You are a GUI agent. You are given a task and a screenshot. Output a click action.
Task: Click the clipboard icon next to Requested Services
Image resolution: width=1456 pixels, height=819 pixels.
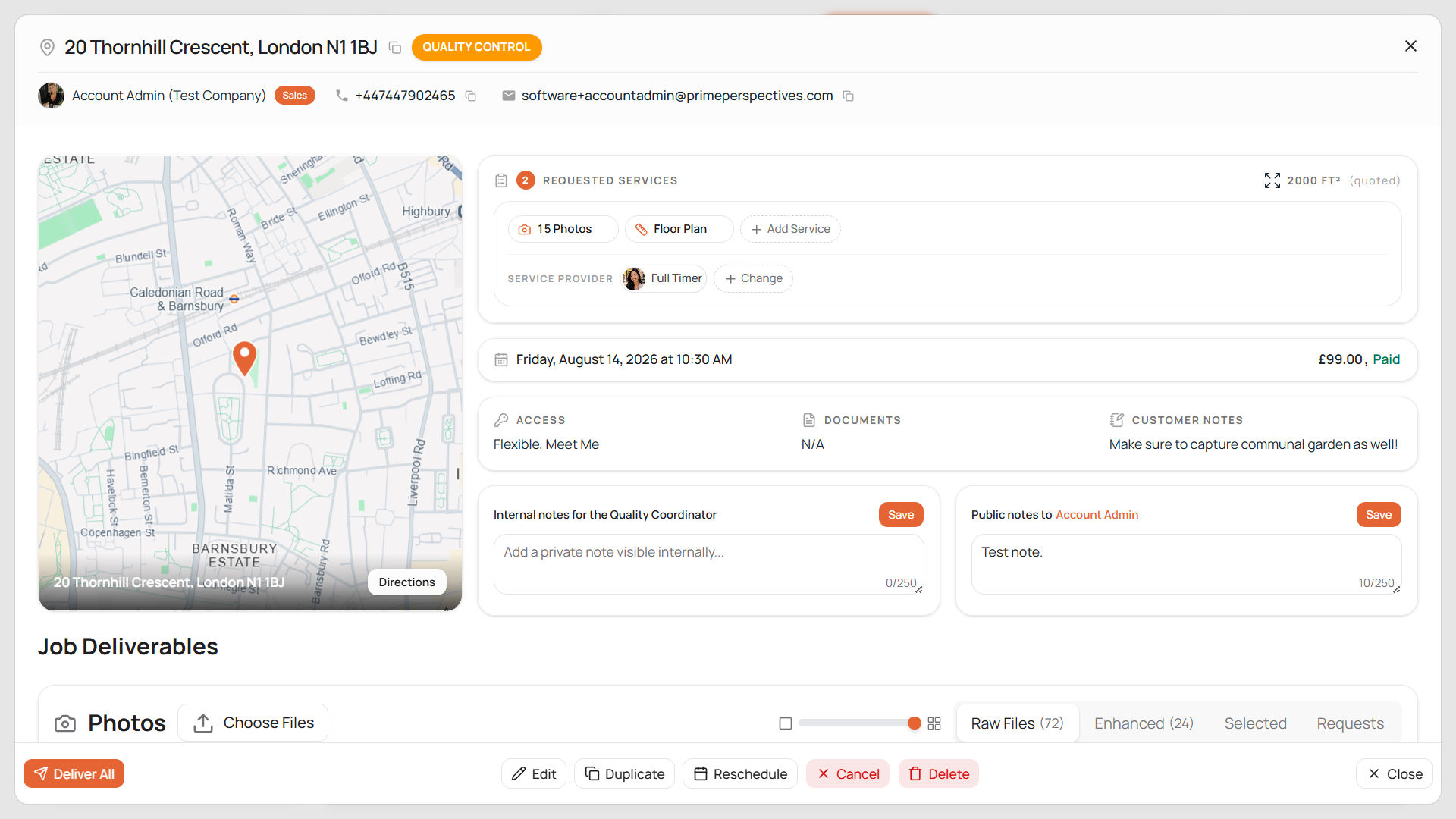tap(501, 180)
